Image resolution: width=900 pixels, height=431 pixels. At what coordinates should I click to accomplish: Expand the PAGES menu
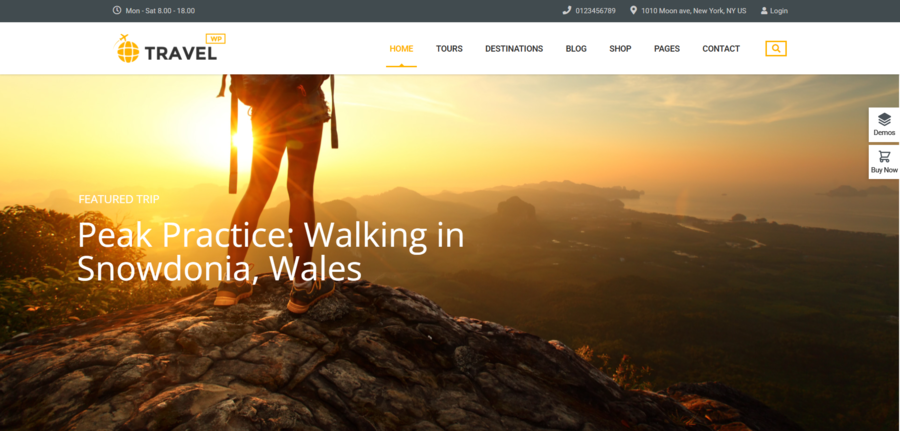tap(667, 49)
